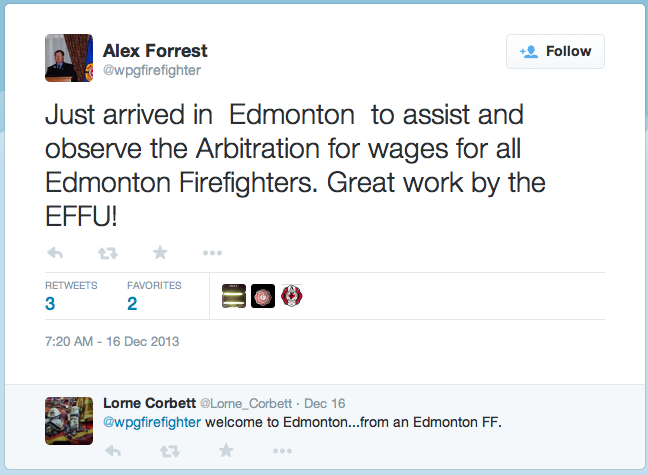Follow Alex Forrest
Viewport: 648px width, 475px height.
click(555, 51)
